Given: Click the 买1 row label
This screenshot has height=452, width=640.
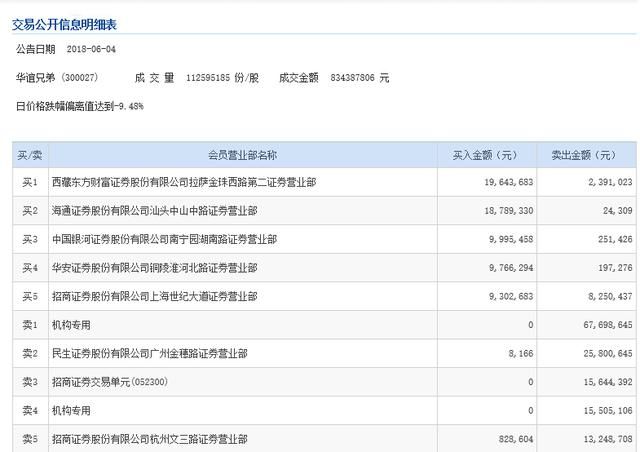Looking at the screenshot, I should (x=30, y=182).
